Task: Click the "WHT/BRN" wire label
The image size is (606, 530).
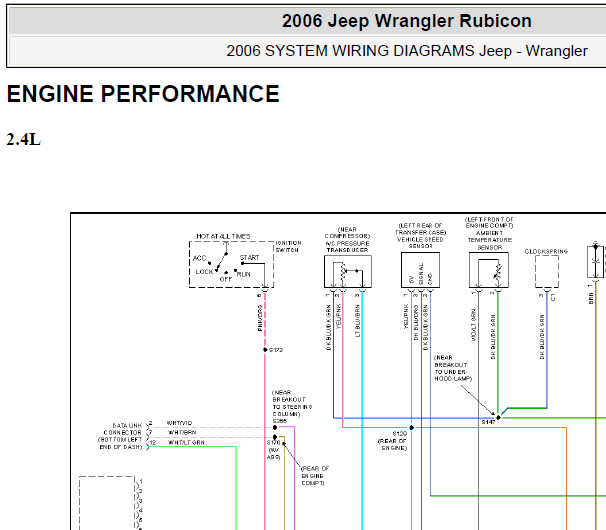Action: coord(182,433)
